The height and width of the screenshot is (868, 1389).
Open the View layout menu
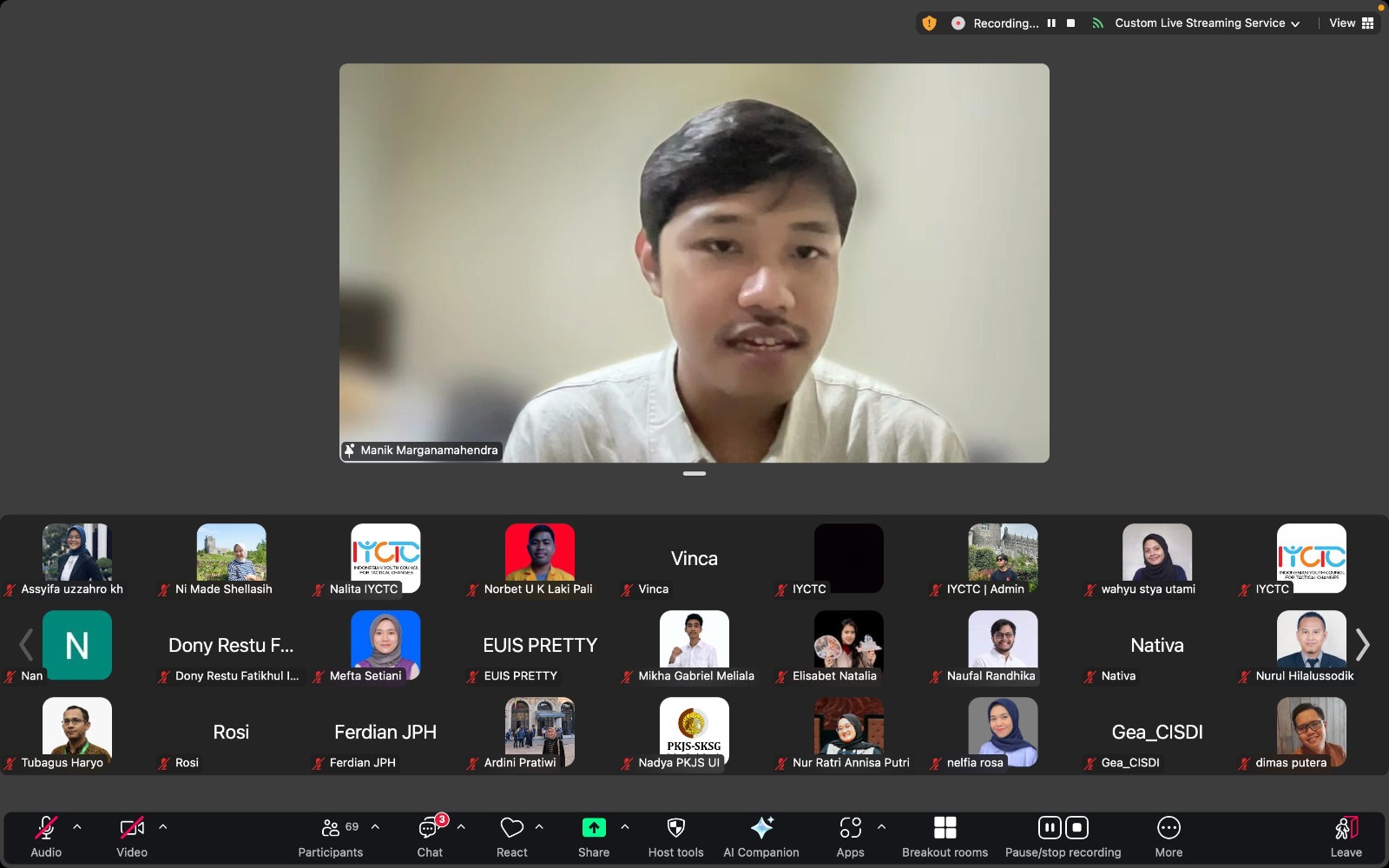[1351, 23]
